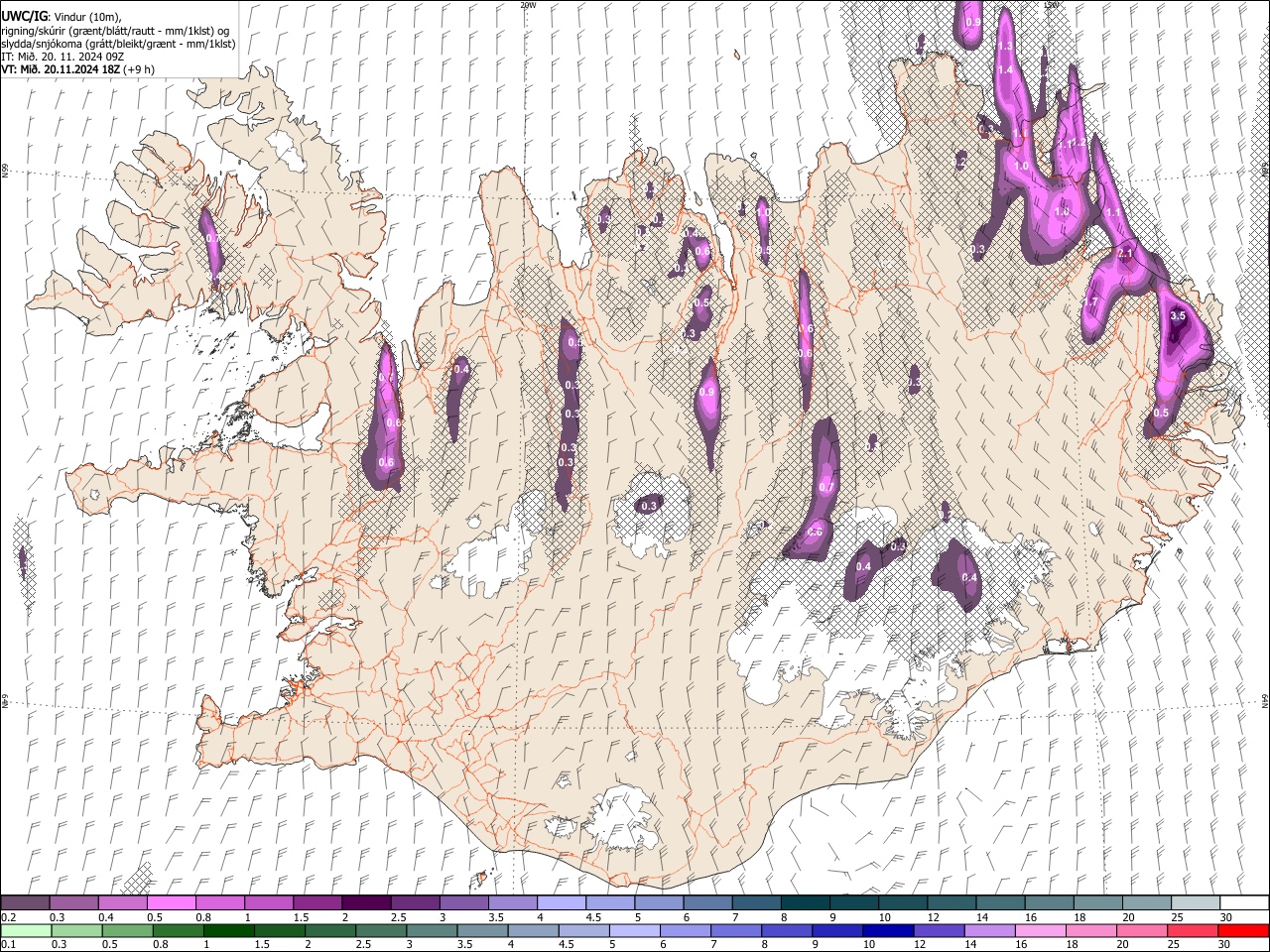Click the medium green swatch labeled 0.8 in lower scale

coord(178,930)
